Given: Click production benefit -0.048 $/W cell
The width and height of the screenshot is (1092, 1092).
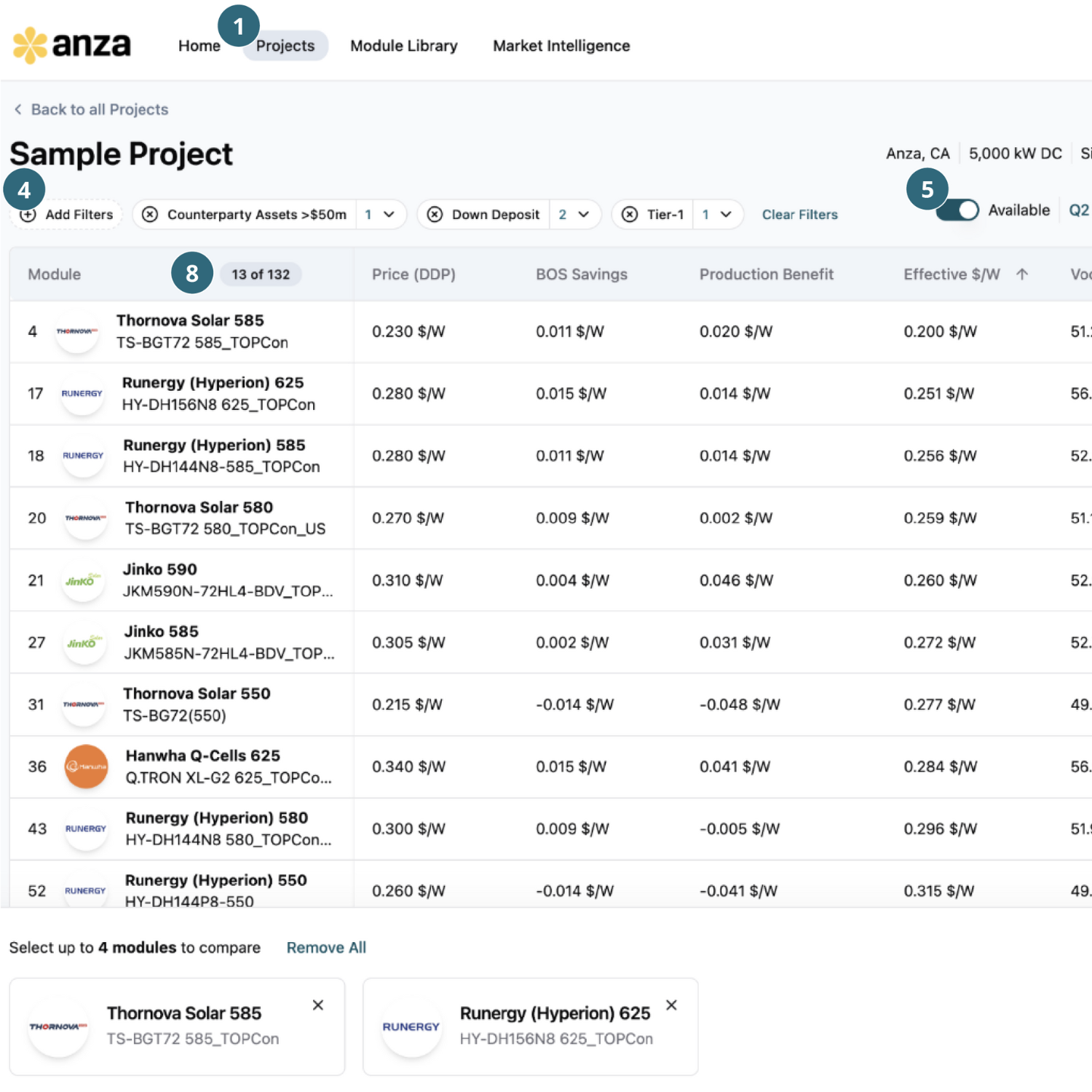Looking at the screenshot, I should [x=740, y=705].
